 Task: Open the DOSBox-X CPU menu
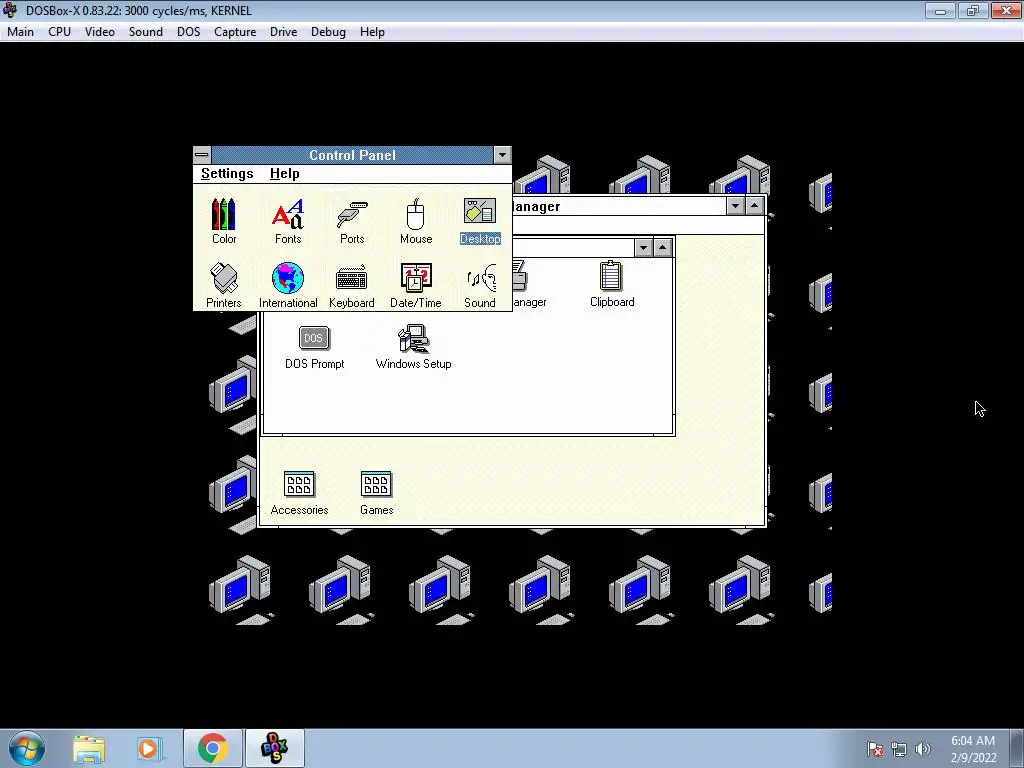click(59, 32)
